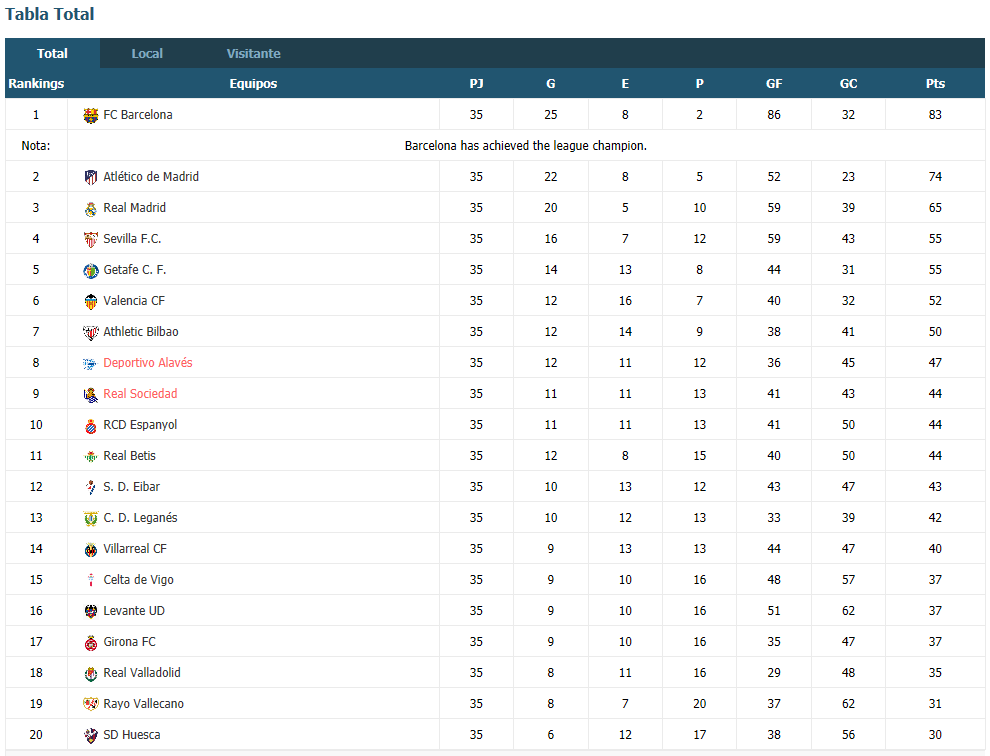
Task: Click the Athletic Bilbao crest icon
Action: coord(91,332)
